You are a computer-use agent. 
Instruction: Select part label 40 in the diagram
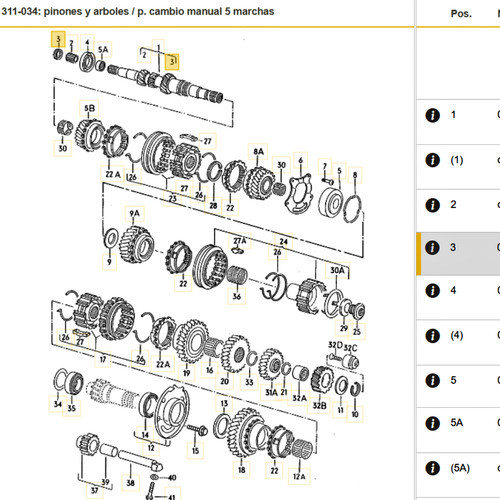pos(172,478)
